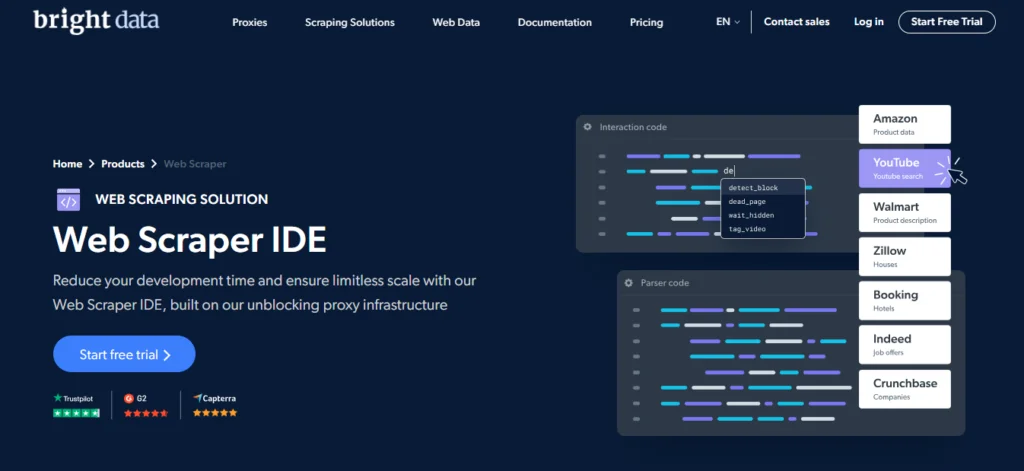1024x471 pixels.
Task: Click the chevron after Products breadcrumb
Action: point(154,164)
